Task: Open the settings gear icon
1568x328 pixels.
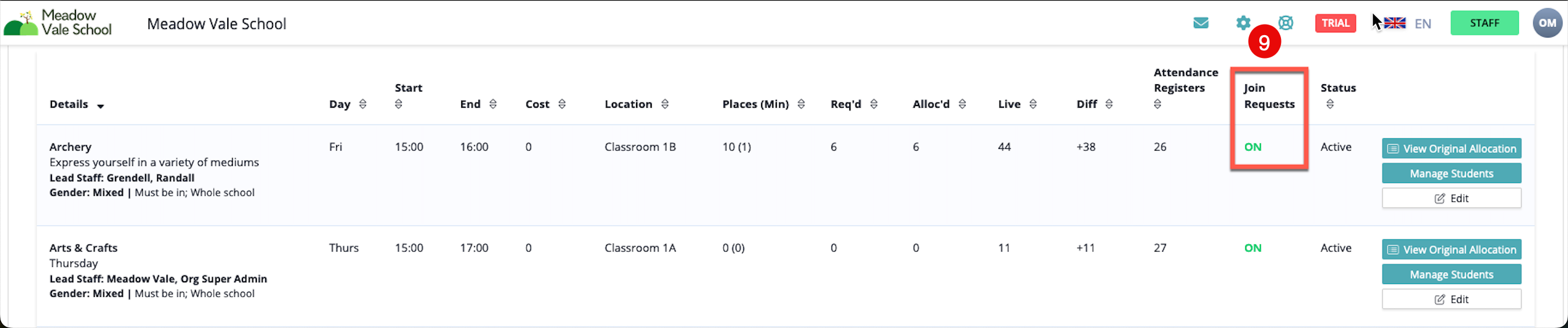Action: (1243, 23)
